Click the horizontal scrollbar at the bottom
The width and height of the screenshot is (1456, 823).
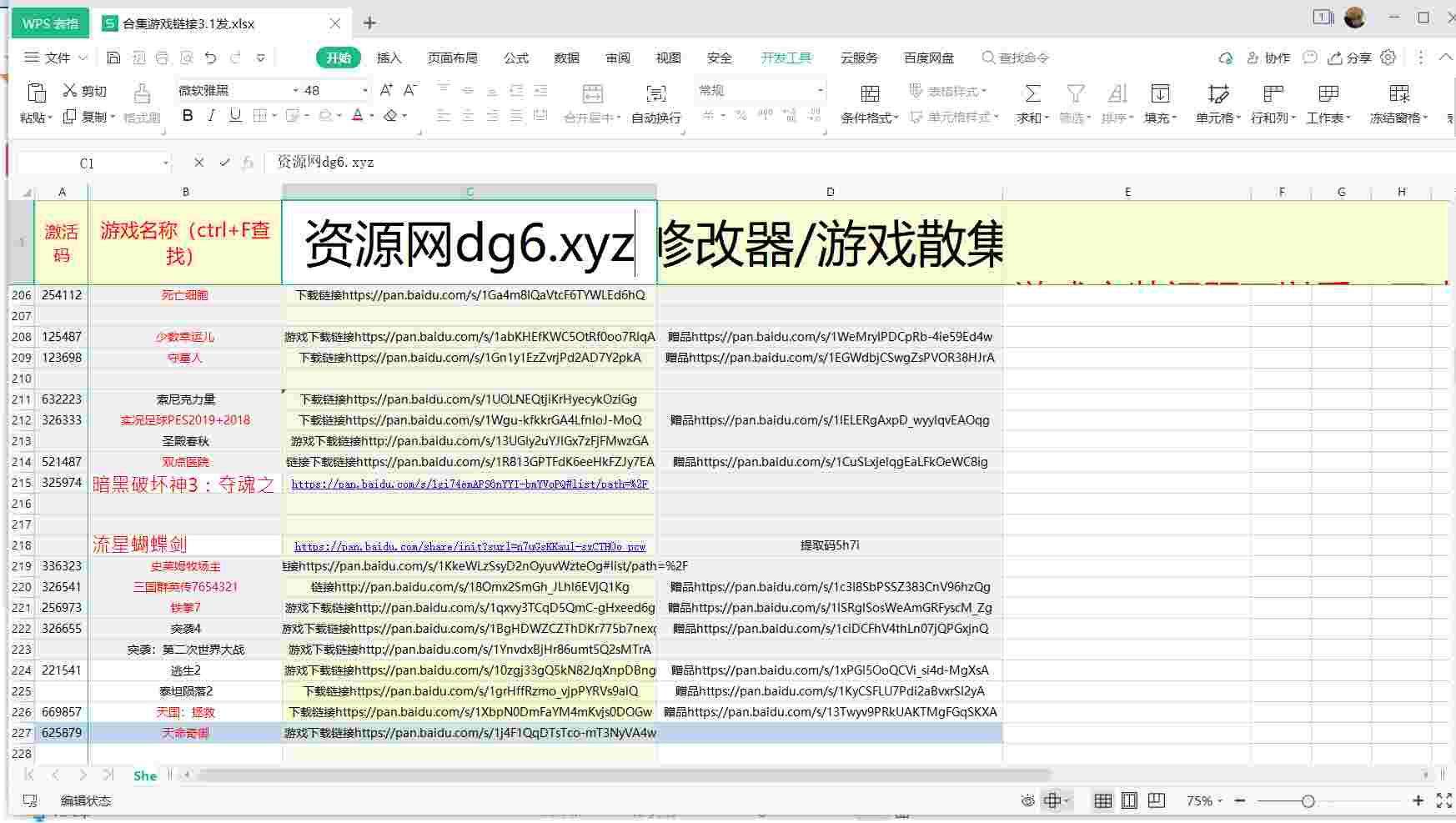click(x=624, y=775)
